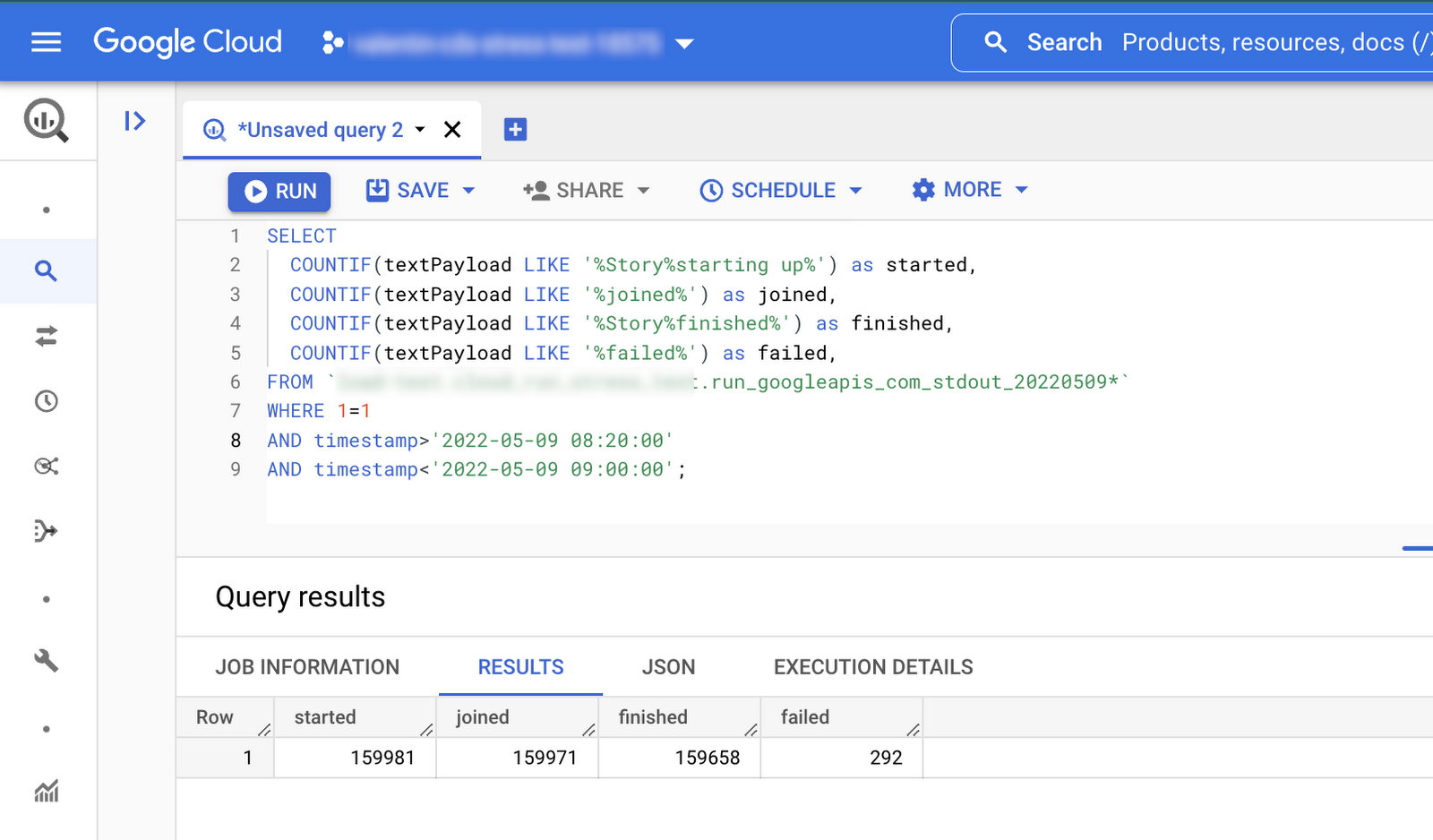
Task: Click the SAVE button
Action: point(408,190)
